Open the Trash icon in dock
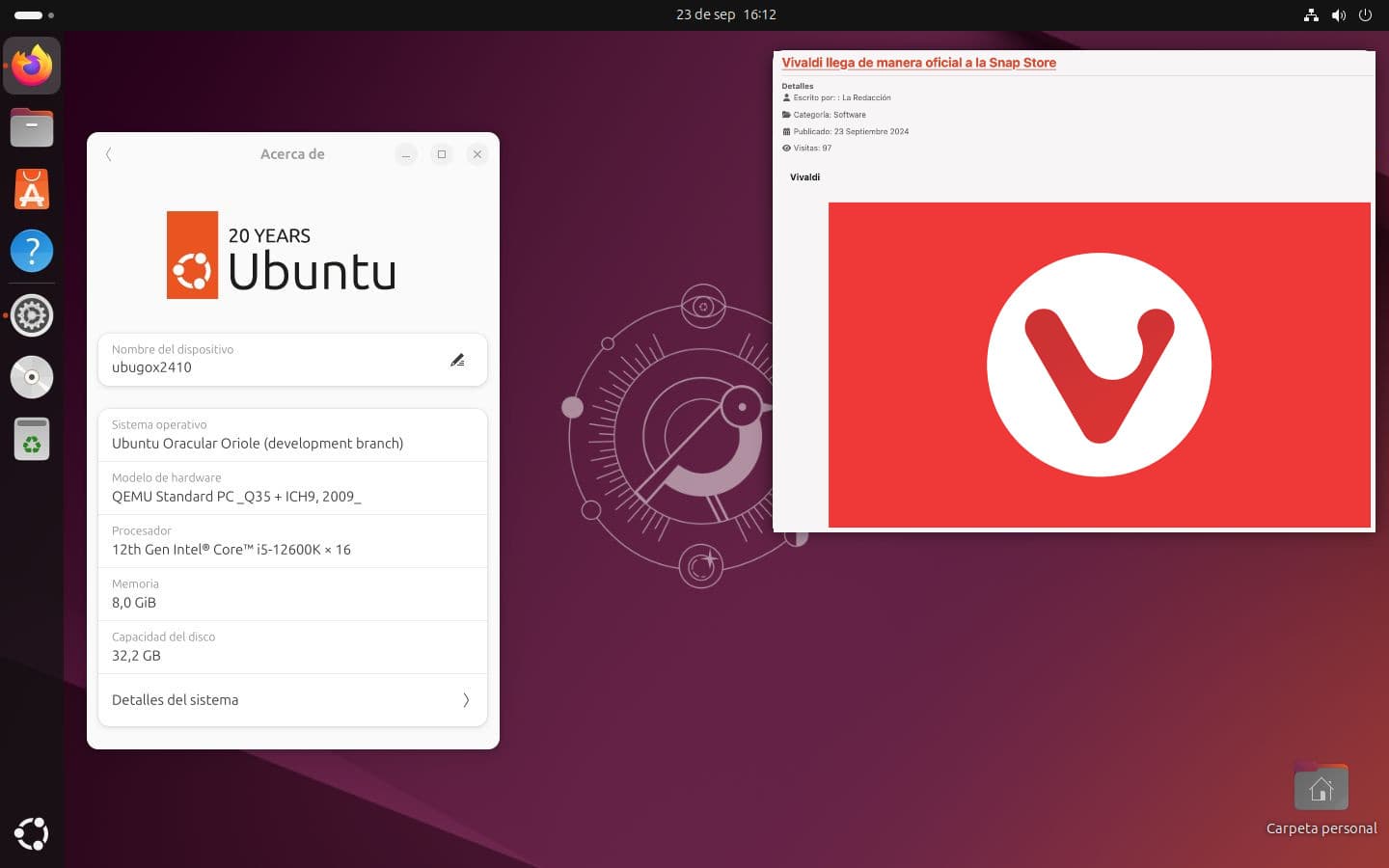This screenshot has height=868, width=1389. tap(32, 439)
